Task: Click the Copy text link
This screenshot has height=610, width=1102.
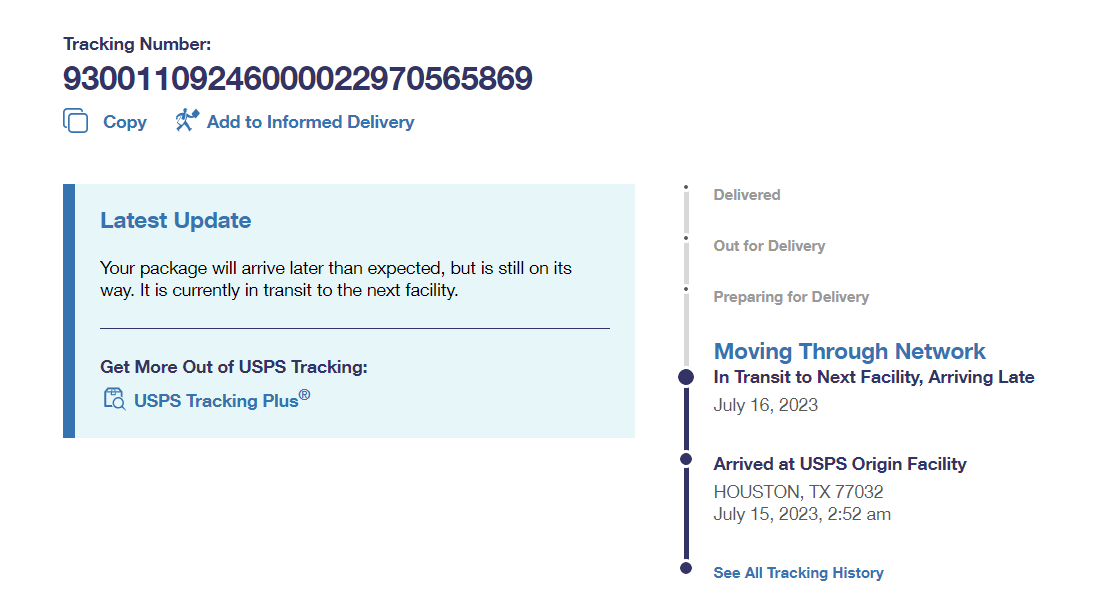Action: tap(125, 122)
